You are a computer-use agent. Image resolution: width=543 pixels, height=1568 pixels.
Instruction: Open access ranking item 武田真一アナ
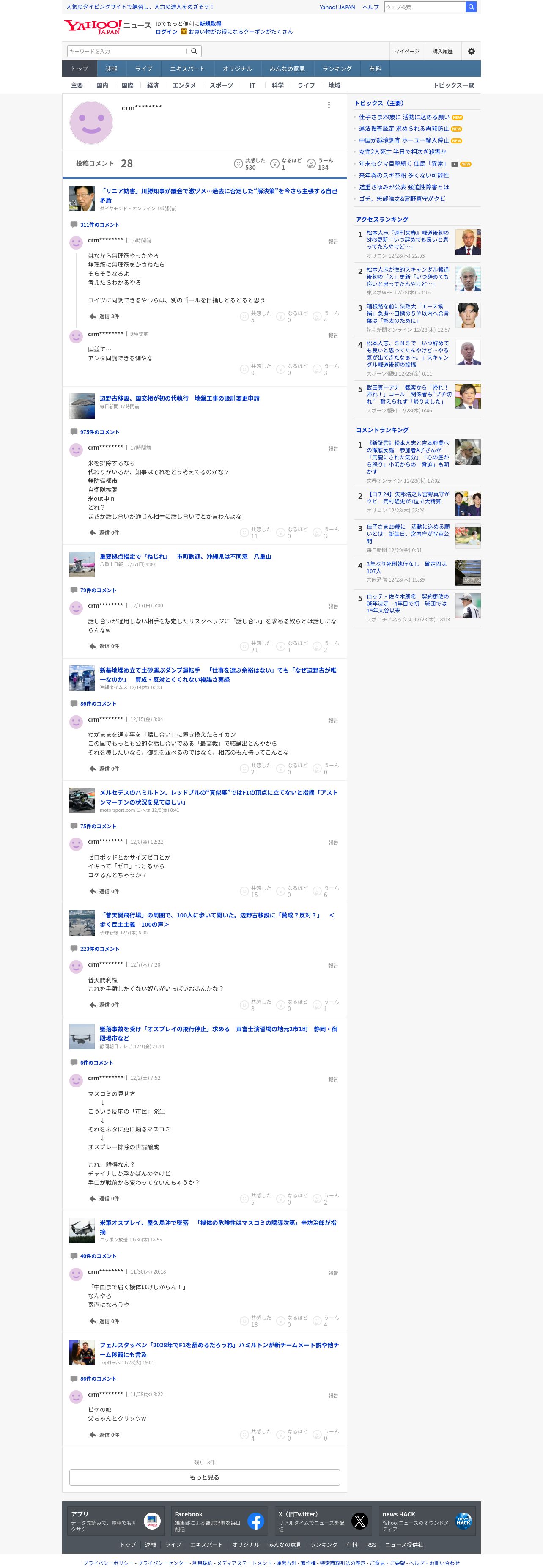tap(409, 395)
